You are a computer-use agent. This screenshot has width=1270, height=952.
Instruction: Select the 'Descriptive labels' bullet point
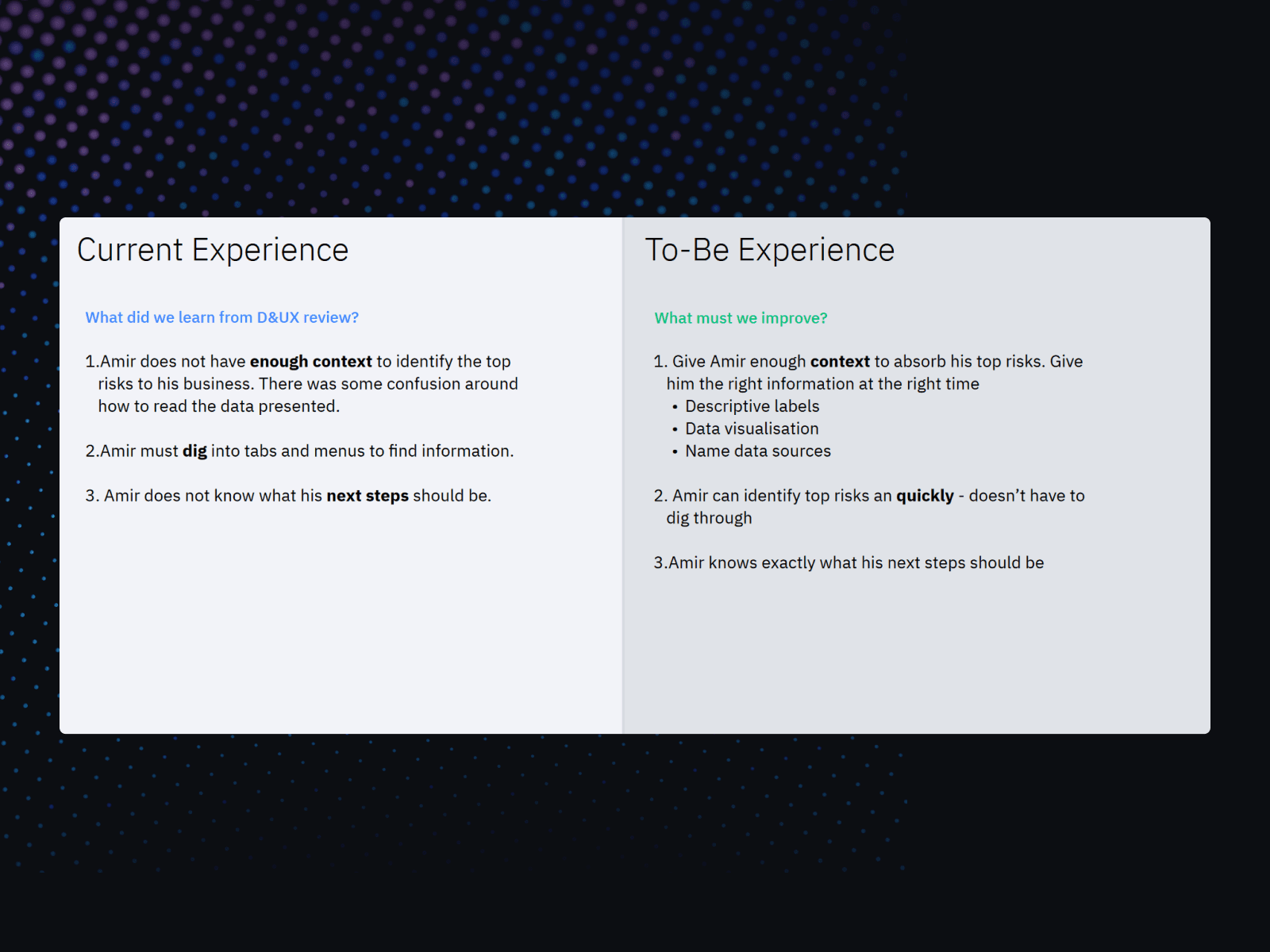tap(752, 406)
